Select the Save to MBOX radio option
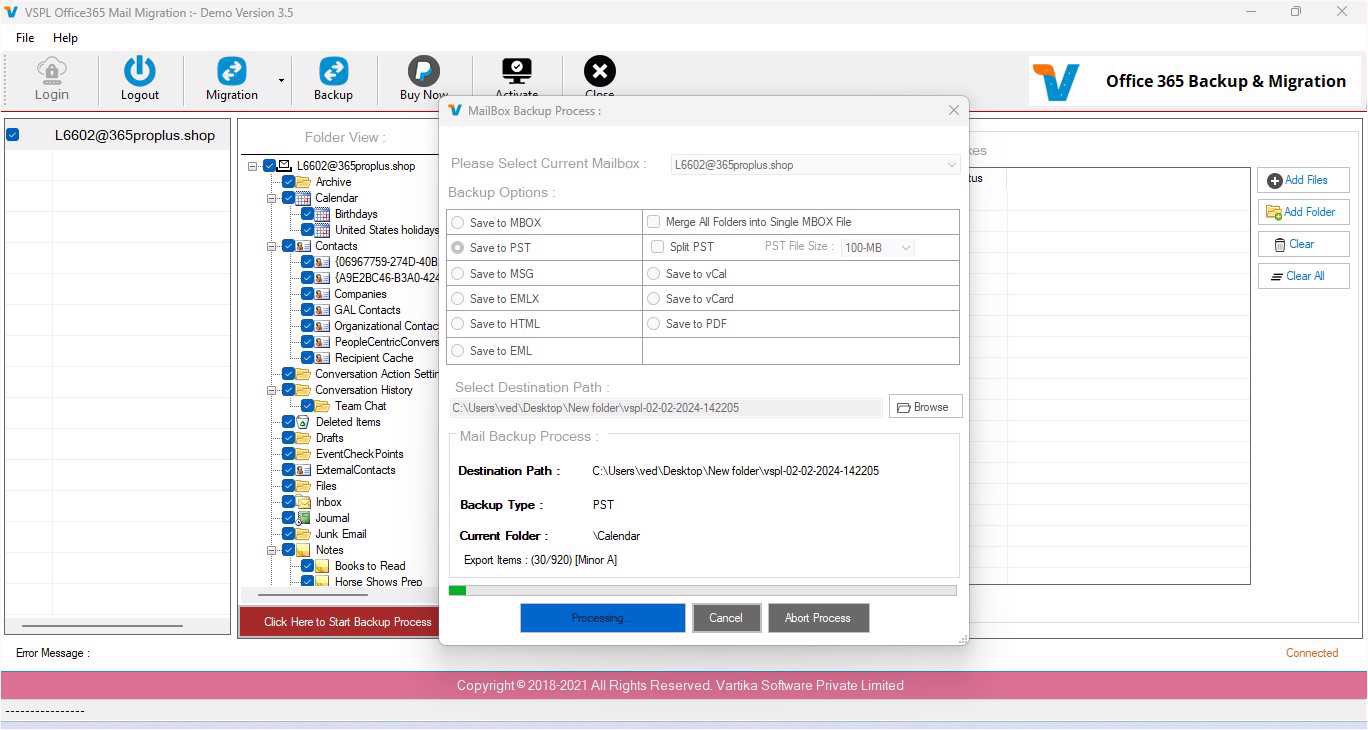Image resolution: width=1368 pixels, height=730 pixels. click(x=458, y=223)
